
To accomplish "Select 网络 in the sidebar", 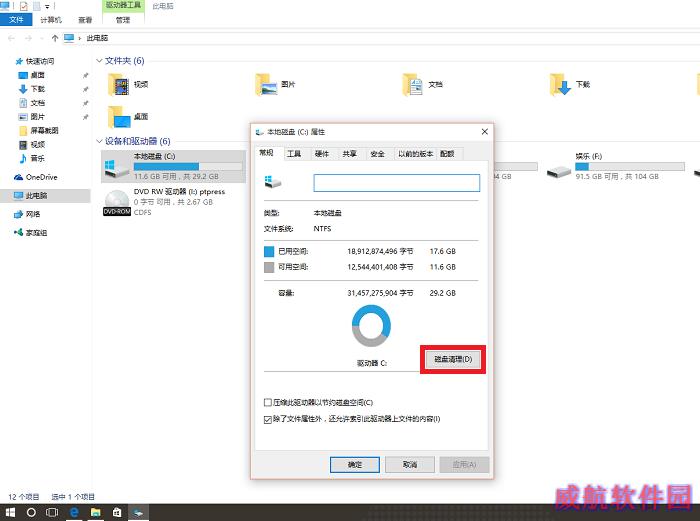I will [x=33, y=214].
